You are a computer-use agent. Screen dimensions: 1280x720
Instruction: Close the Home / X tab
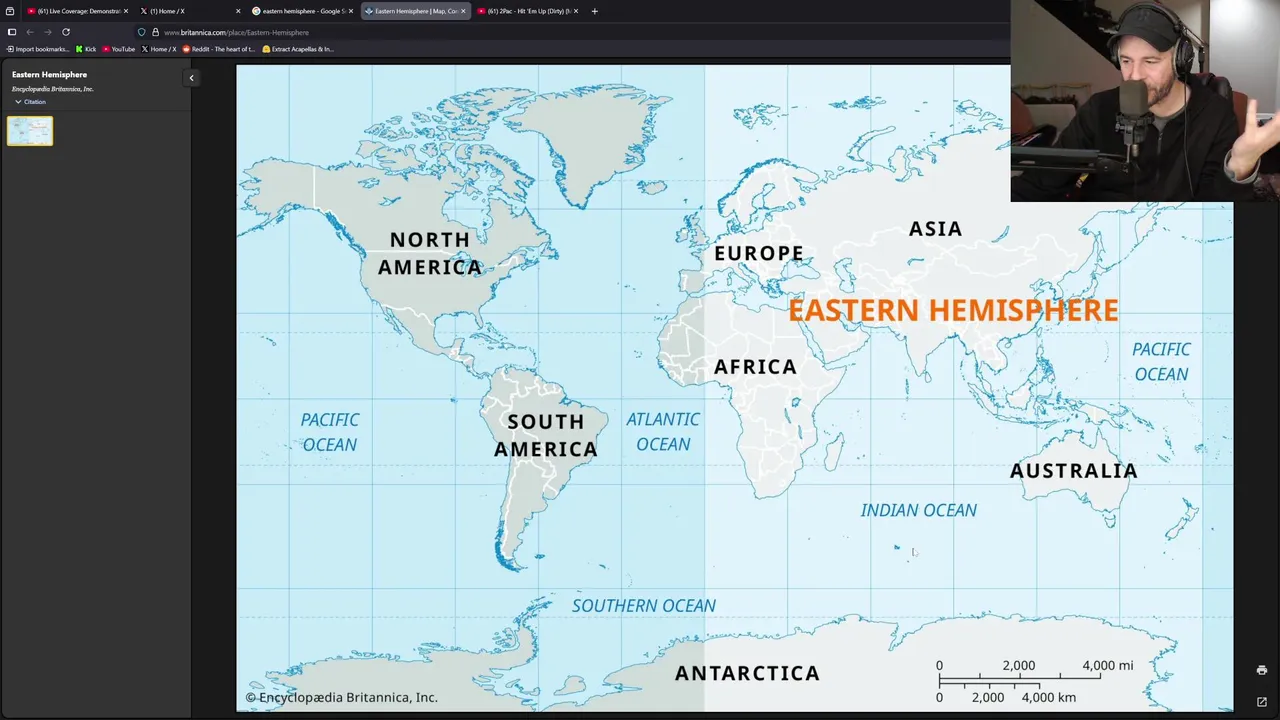[x=238, y=11]
